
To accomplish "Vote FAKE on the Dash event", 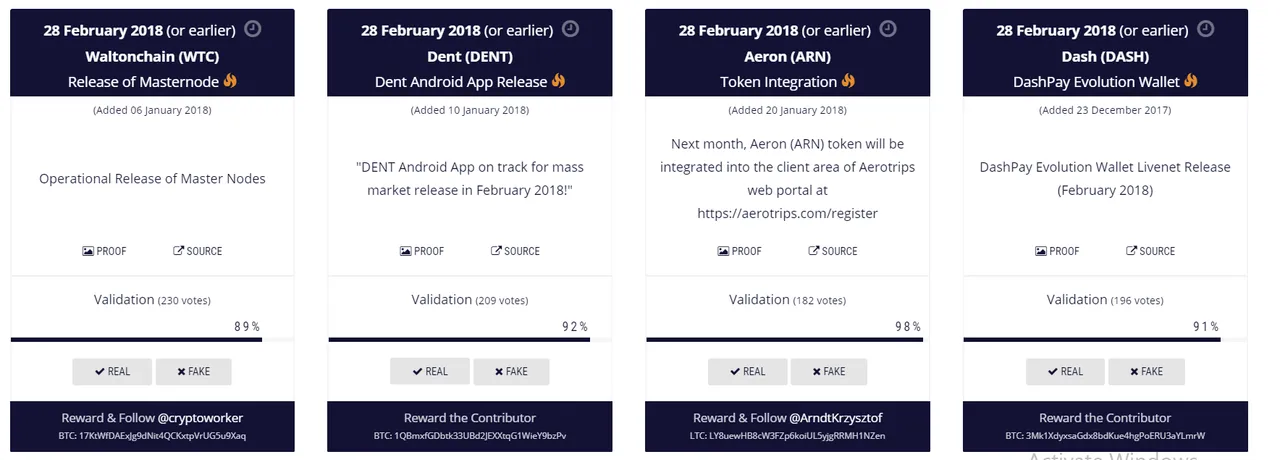I will [1146, 371].
